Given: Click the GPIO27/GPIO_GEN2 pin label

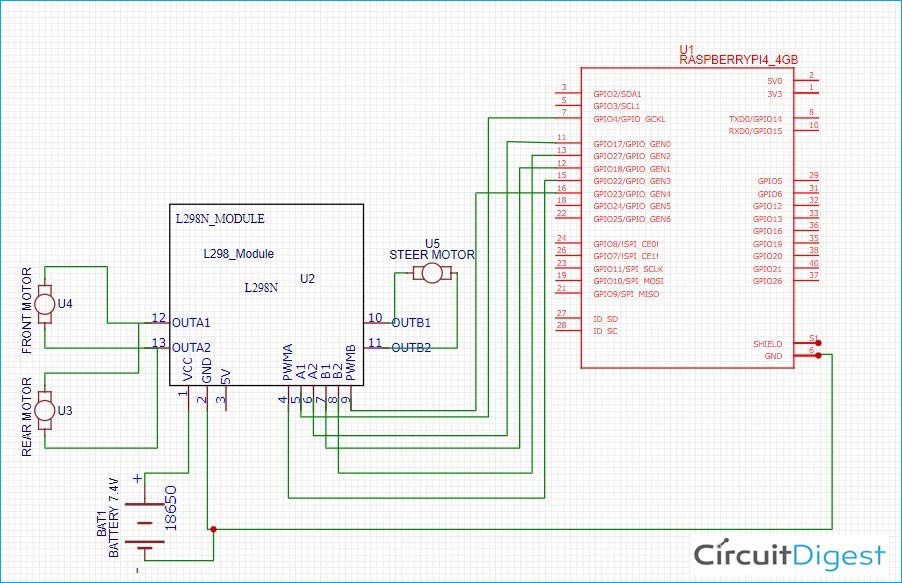Looking at the screenshot, I should coord(632,156).
